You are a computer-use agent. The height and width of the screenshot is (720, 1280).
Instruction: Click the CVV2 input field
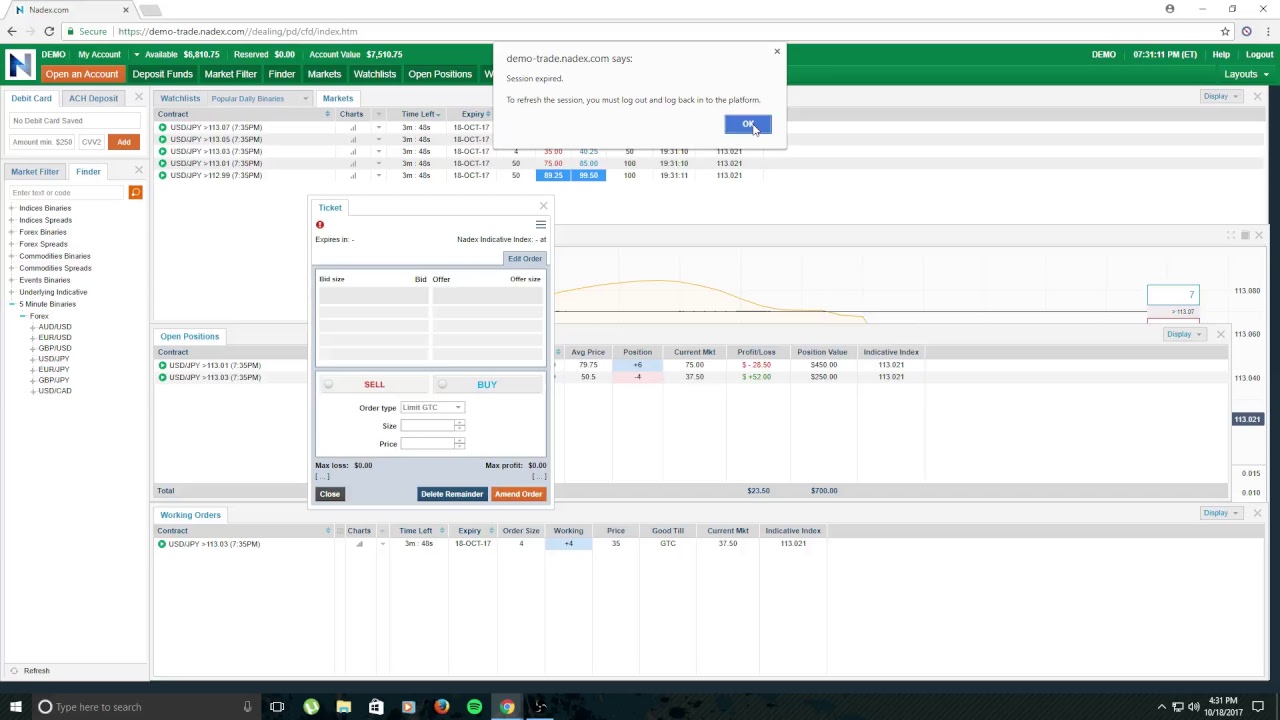(x=91, y=142)
